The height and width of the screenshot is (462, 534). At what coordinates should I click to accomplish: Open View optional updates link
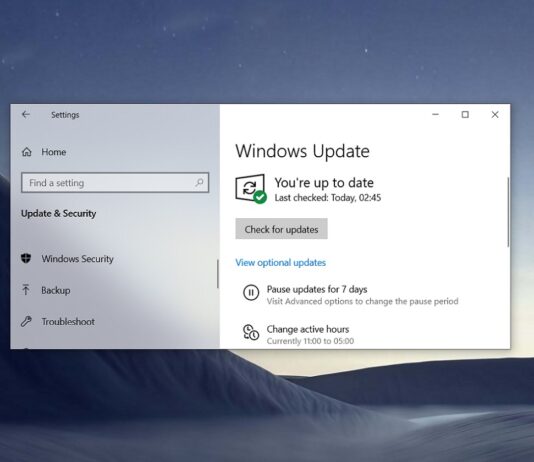(281, 262)
